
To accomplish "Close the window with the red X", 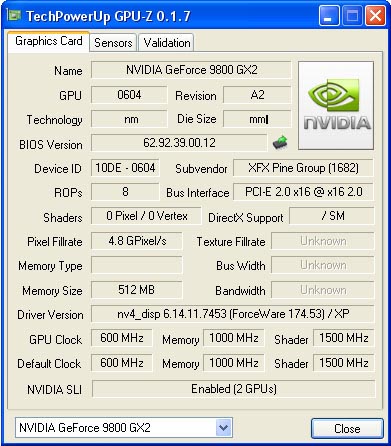I will tap(375, 16).
